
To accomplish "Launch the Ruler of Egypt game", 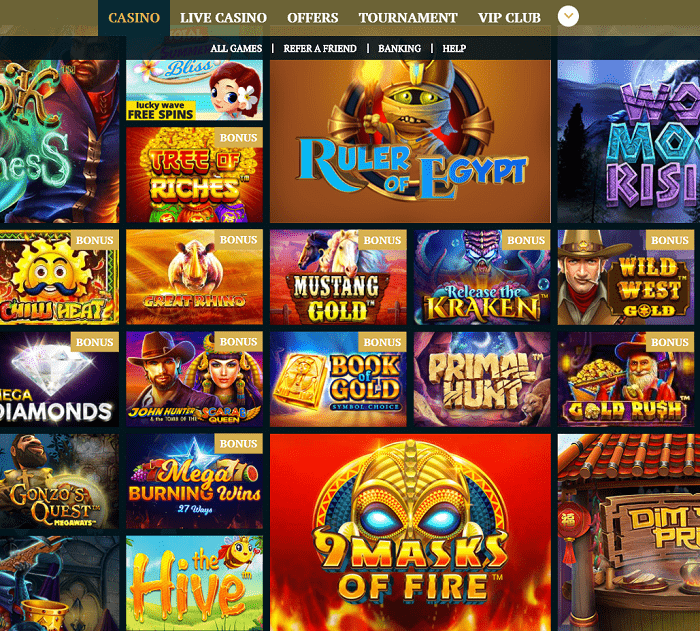I will pyautogui.click(x=410, y=142).
